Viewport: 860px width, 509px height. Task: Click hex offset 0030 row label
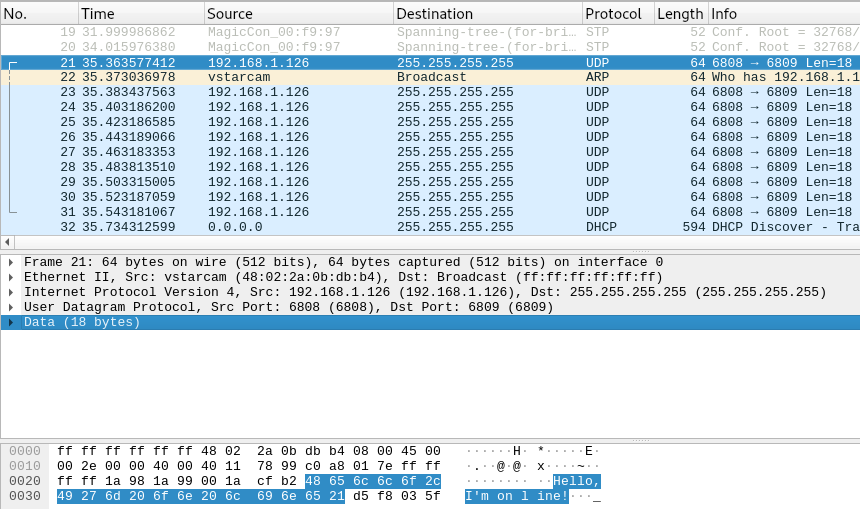[25, 496]
